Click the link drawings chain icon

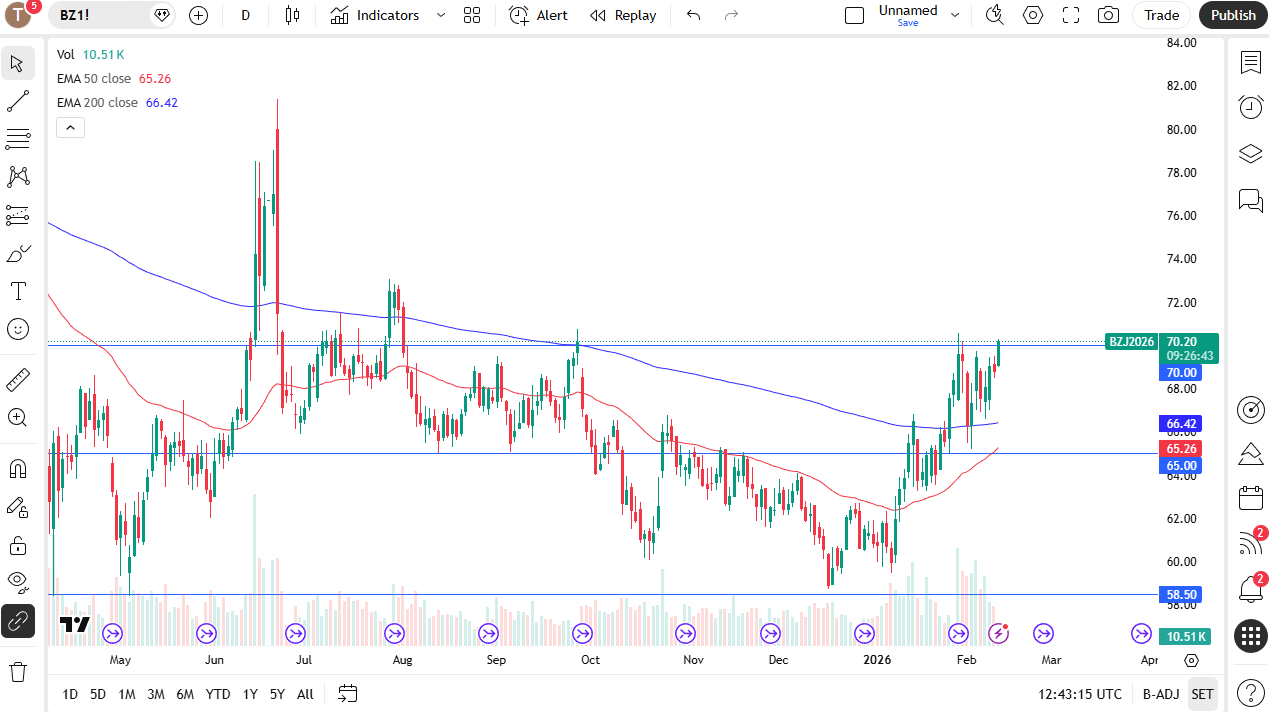coord(18,621)
